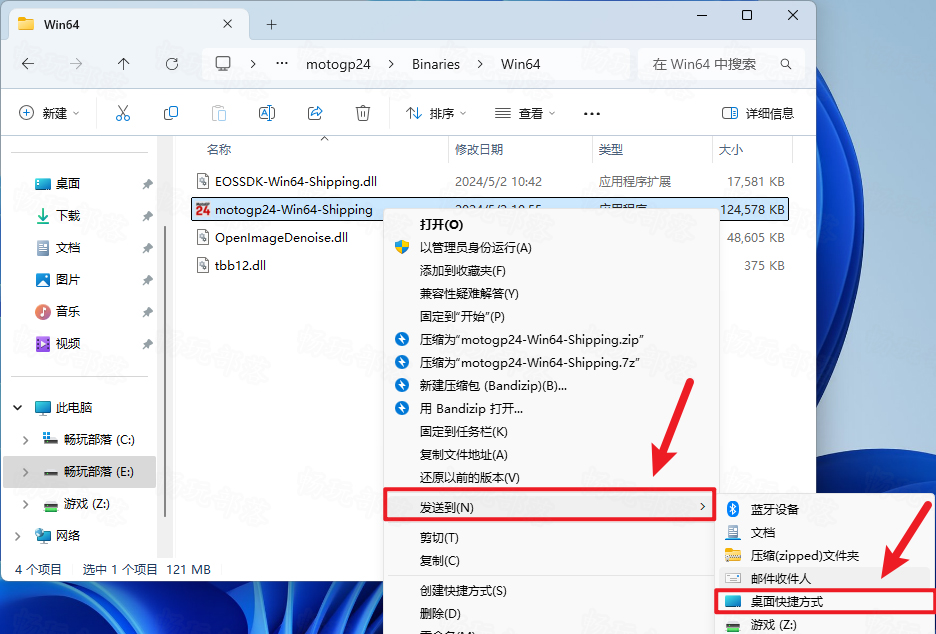Image resolution: width=936 pixels, height=634 pixels.
Task: Click the Copy icon in toolbar
Action: [x=171, y=113]
